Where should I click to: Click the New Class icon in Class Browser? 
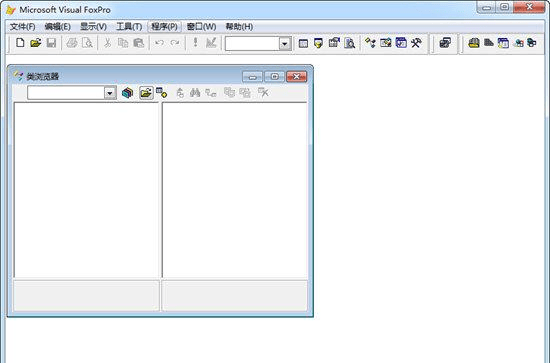tap(211, 93)
